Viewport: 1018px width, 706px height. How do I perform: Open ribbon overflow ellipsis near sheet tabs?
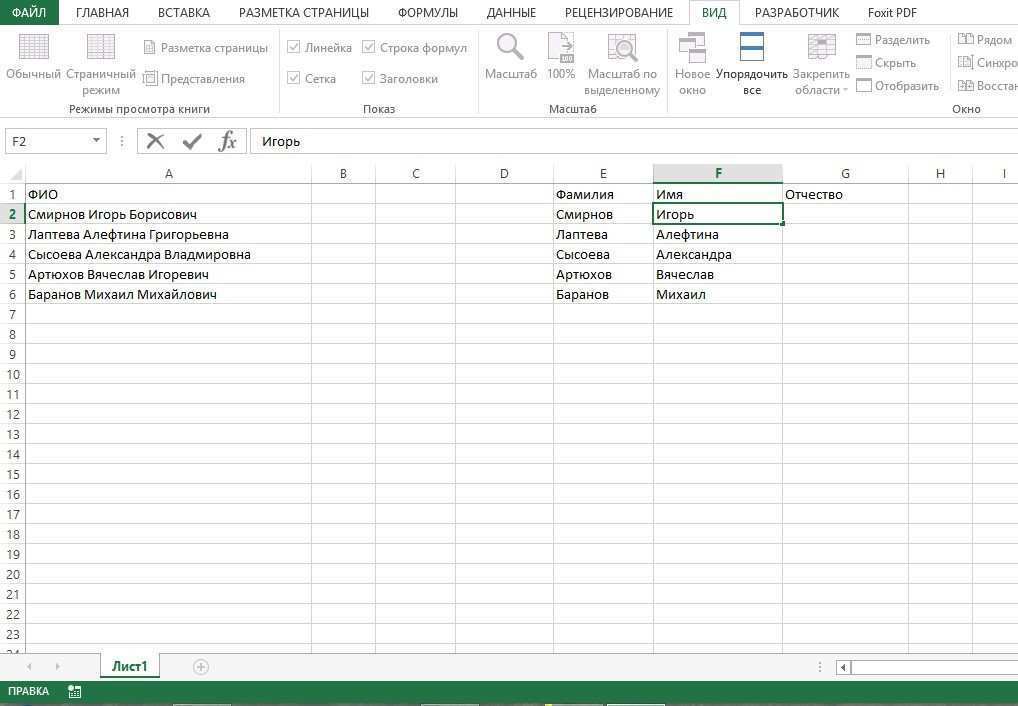pyautogui.click(x=820, y=666)
